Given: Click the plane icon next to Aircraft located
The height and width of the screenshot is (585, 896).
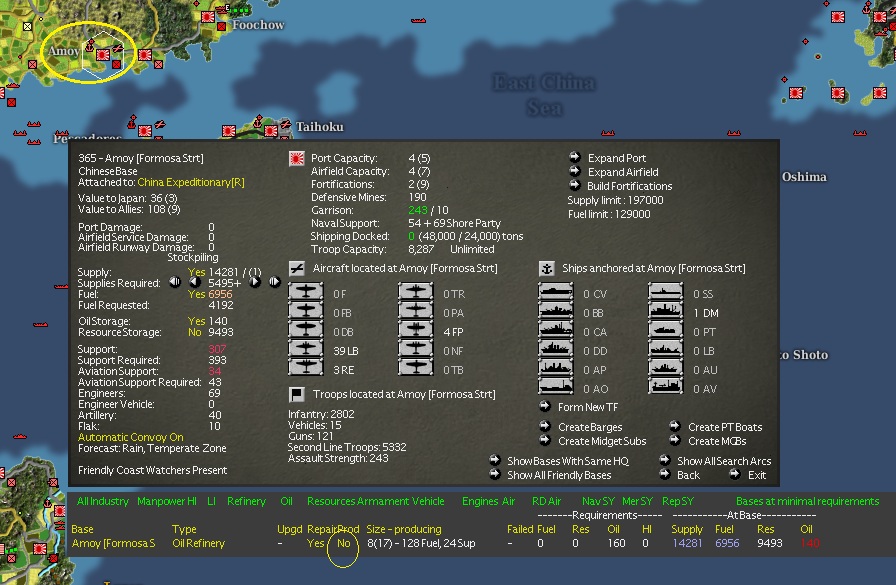Looking at the screenshot, I should [x=297, y=268].
